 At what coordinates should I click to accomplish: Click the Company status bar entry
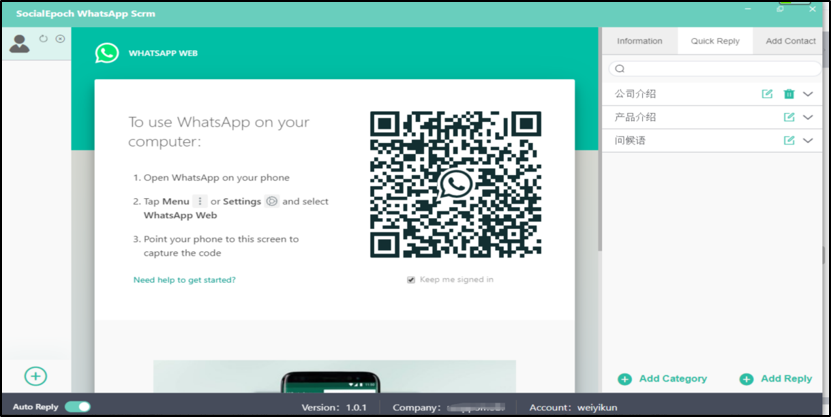(448, 407)
